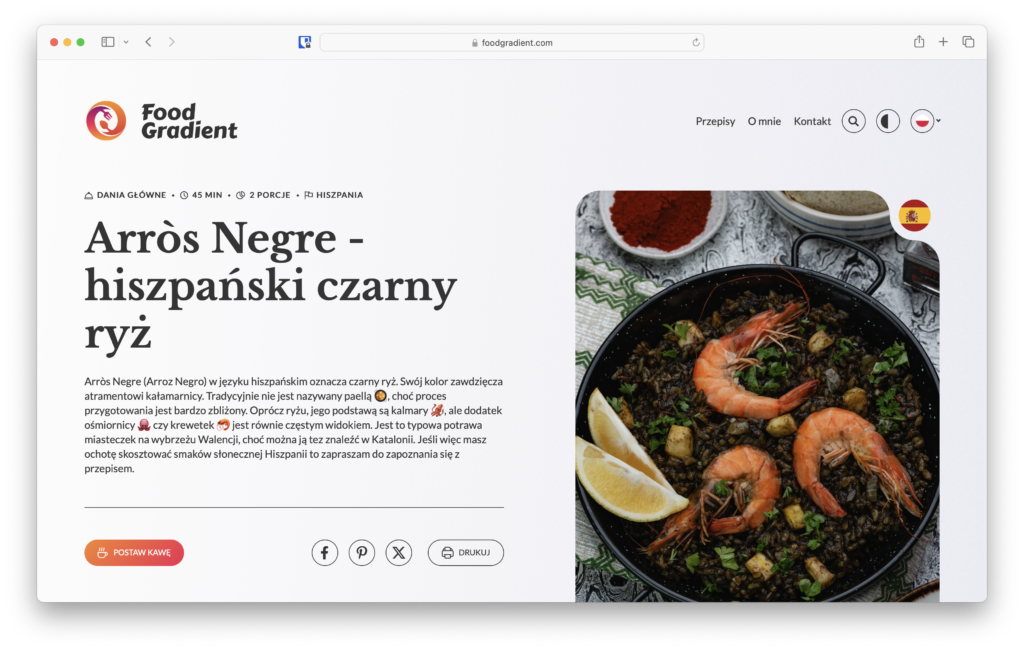This screenshot has height=651, width=1024.
Task: Click the Safari share icon
Action: coord(918,42)
